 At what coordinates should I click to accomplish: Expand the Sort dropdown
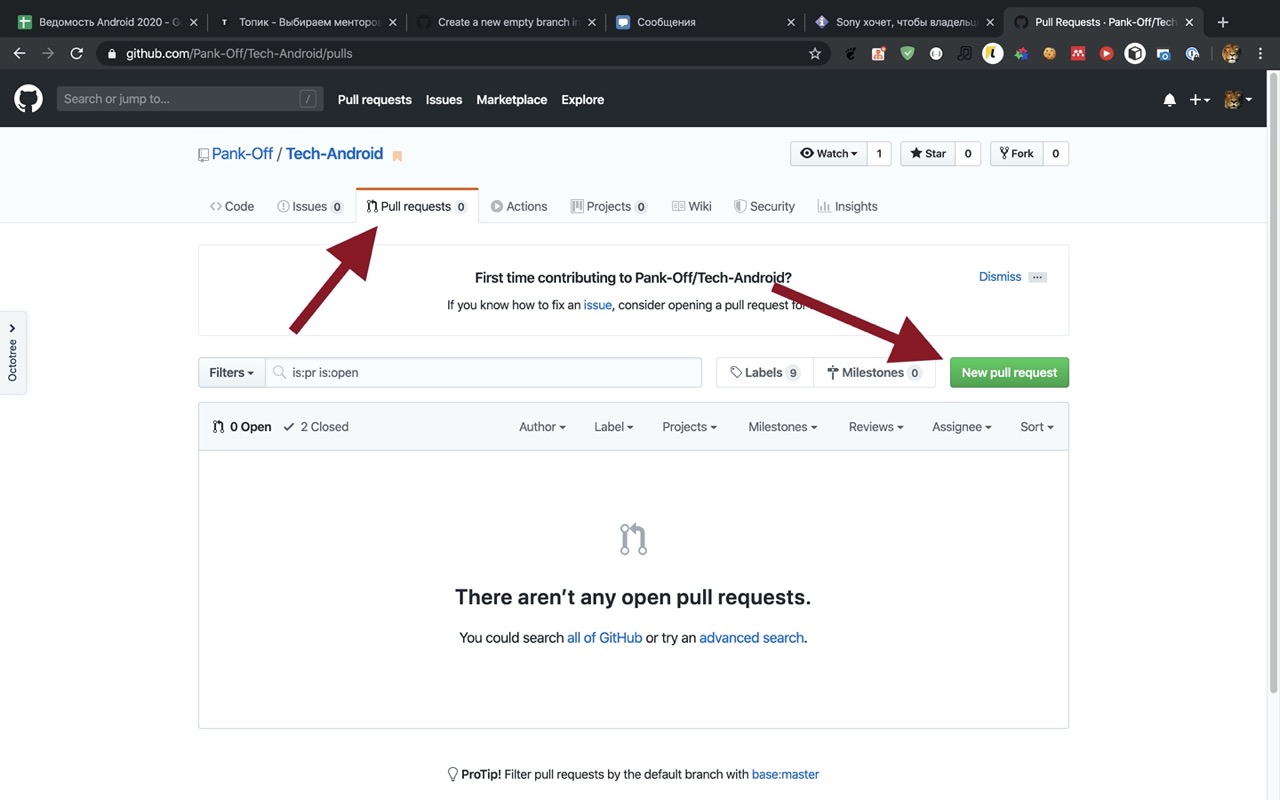1037,427
